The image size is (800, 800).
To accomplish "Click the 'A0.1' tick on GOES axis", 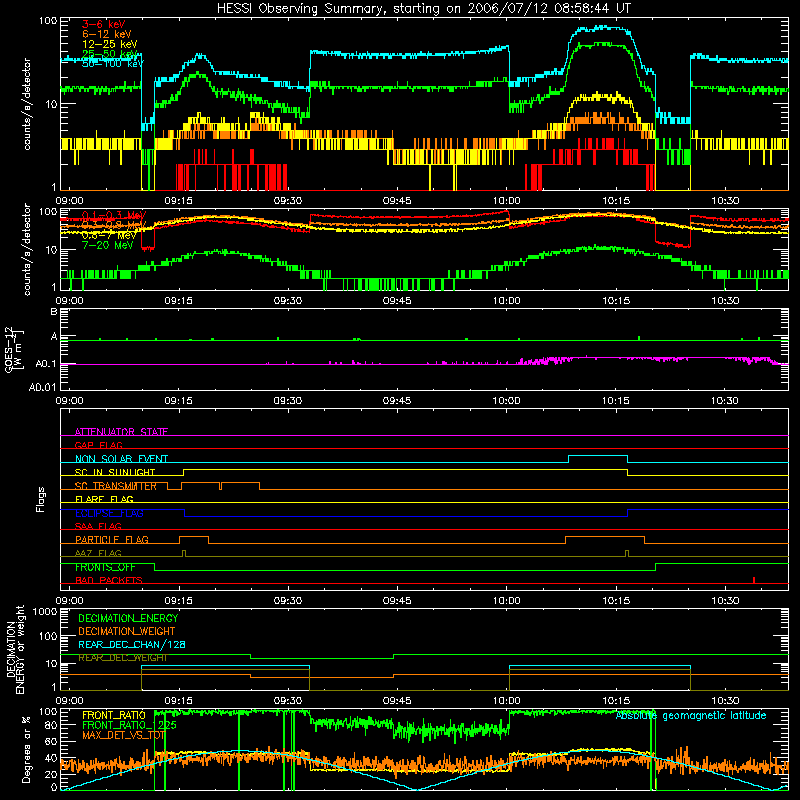I will point(46,364).
